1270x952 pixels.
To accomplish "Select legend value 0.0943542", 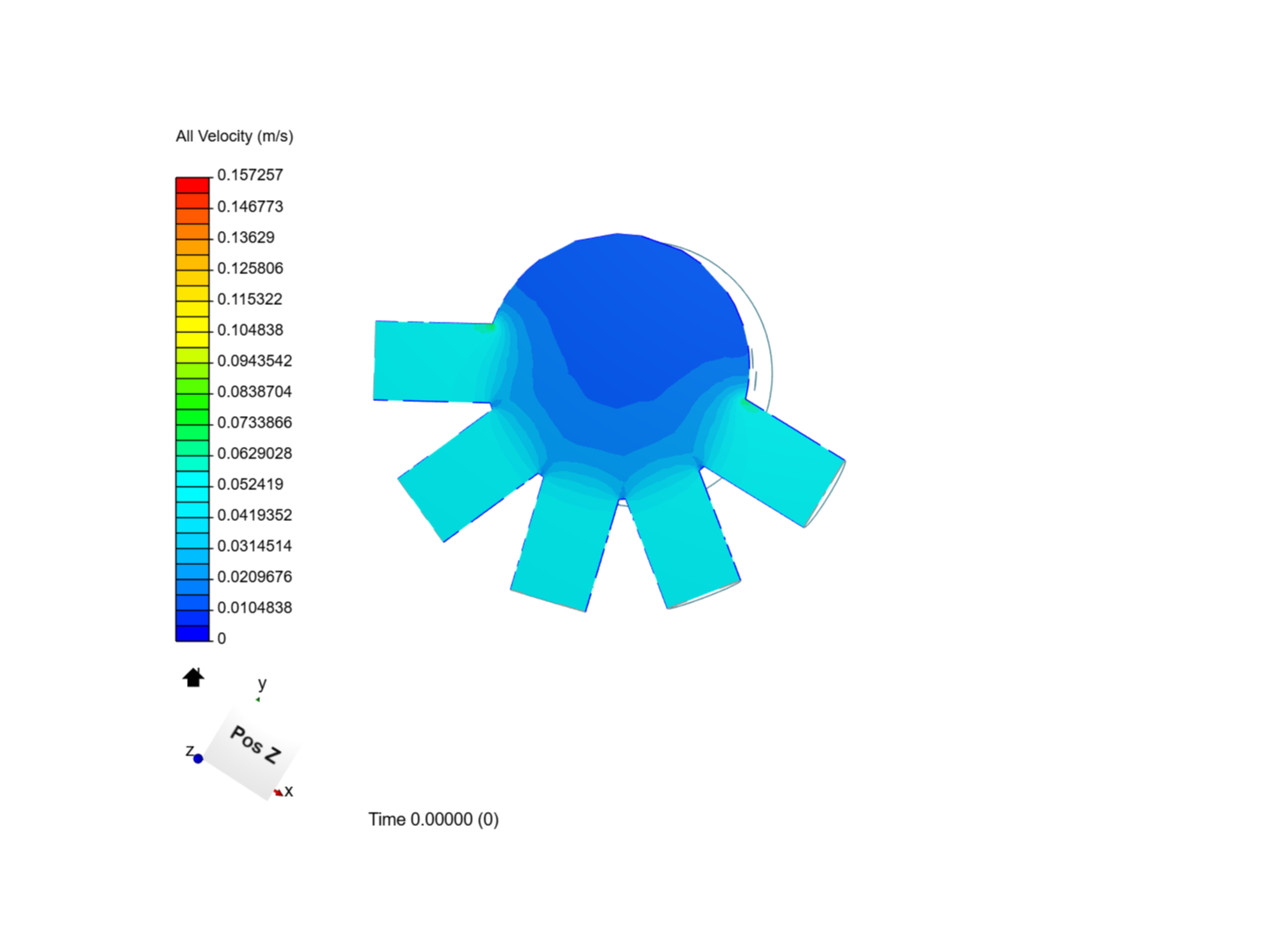I will coord(255,361).
